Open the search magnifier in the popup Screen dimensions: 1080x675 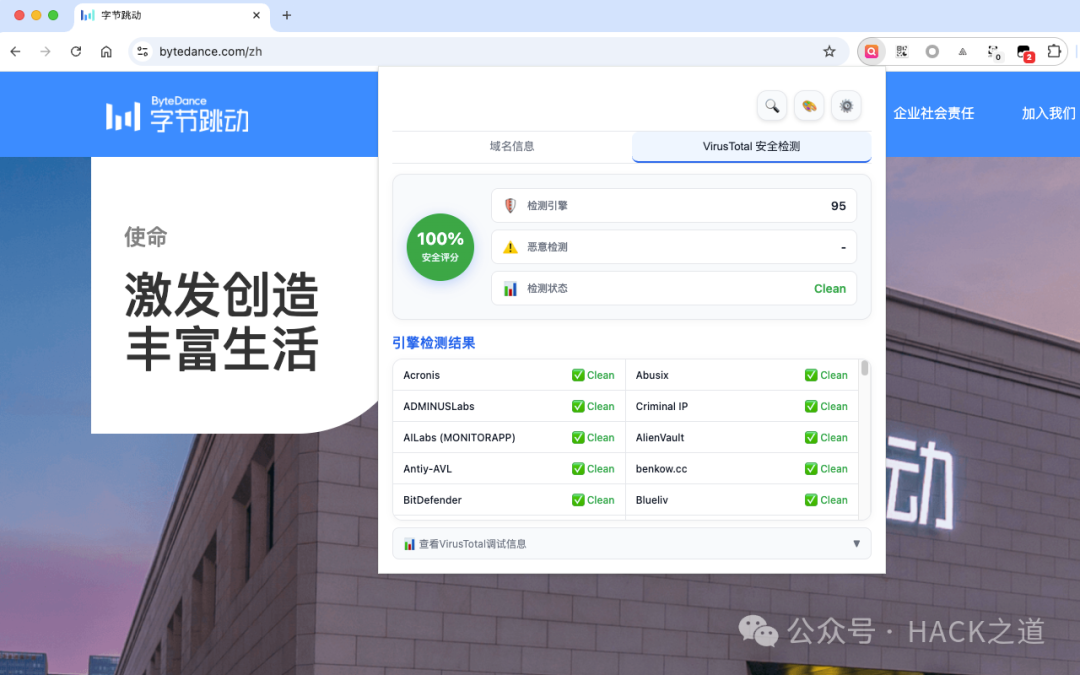point(771,106)
